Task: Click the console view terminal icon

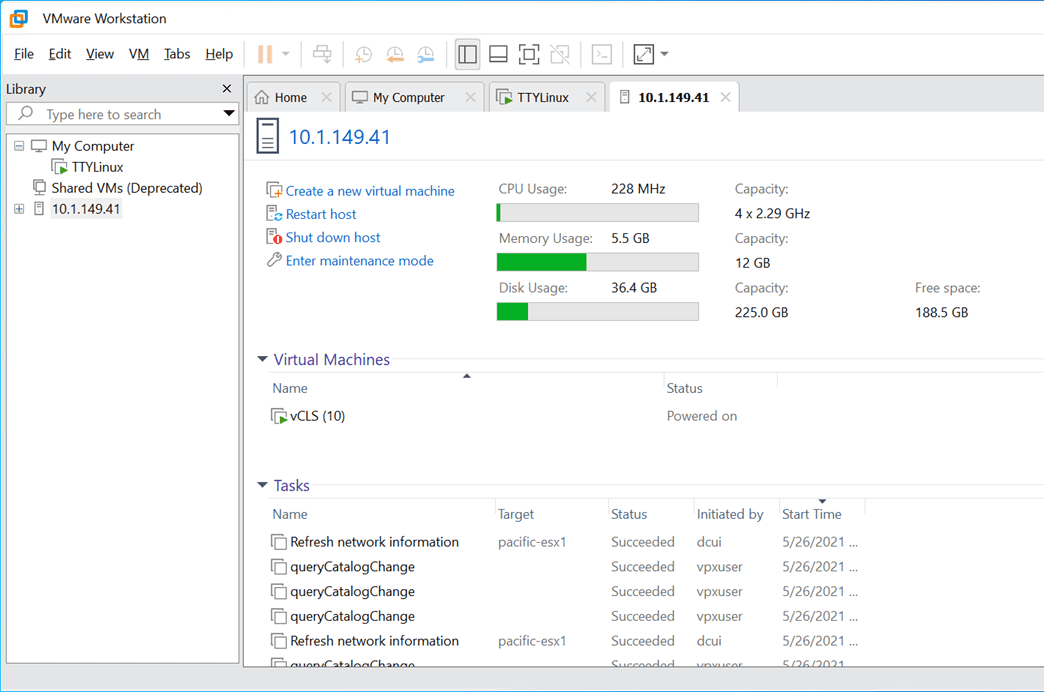Action: pyautogui.click(x=601, y=54)
